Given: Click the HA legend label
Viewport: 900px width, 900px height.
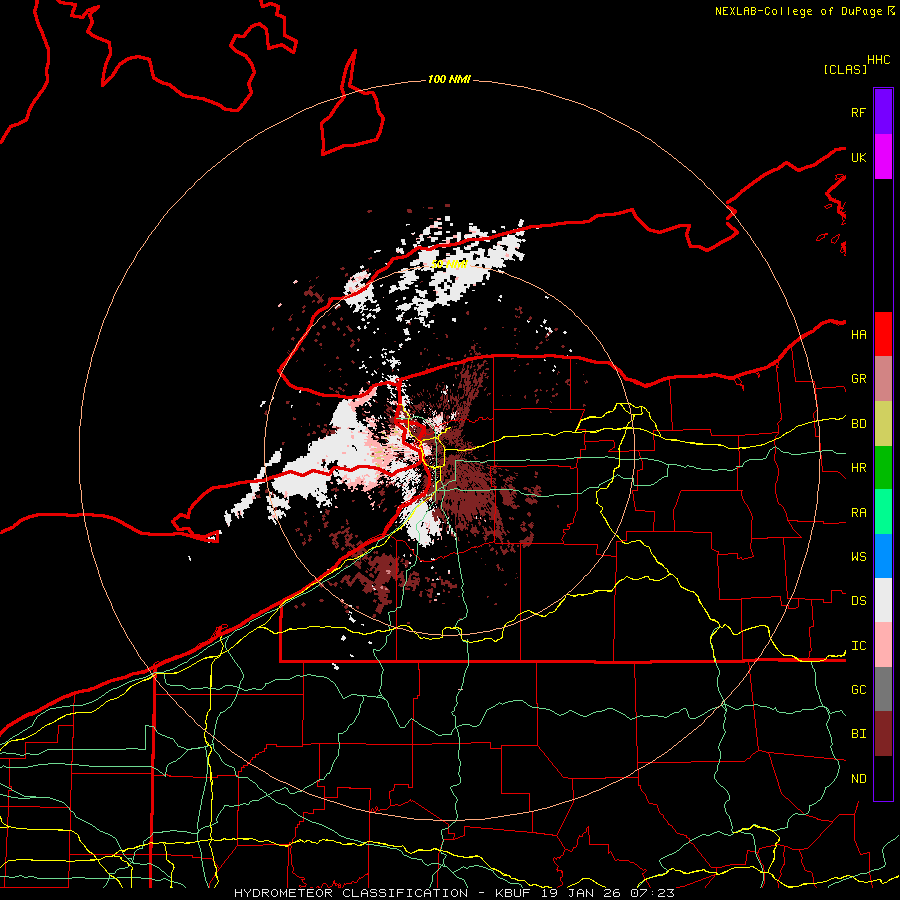Looking at the screenshot, I should [x=858, y=334].
